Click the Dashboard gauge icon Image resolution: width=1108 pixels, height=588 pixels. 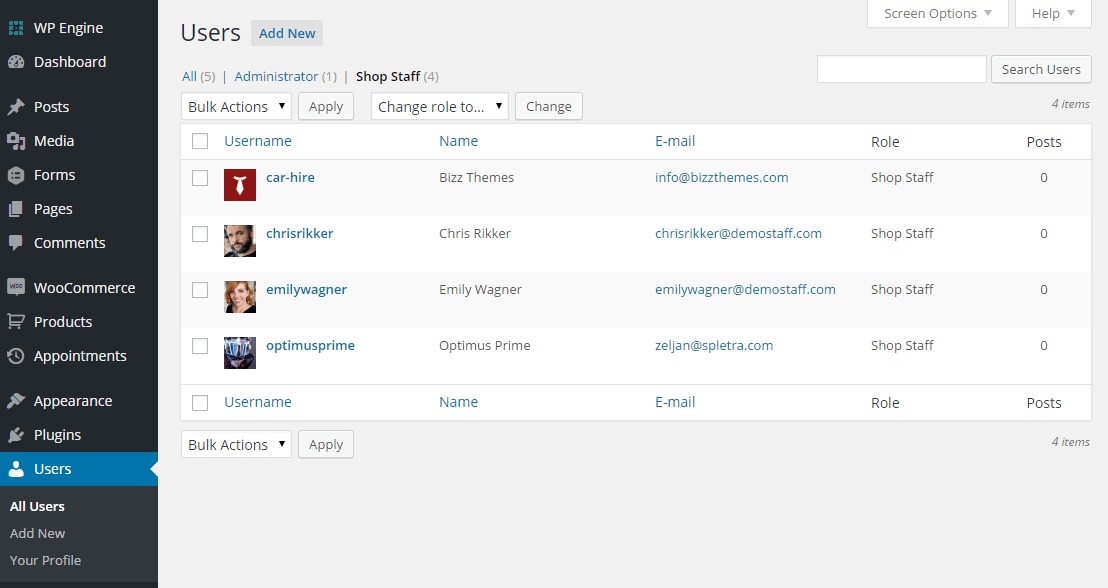(x=16, y=62)
